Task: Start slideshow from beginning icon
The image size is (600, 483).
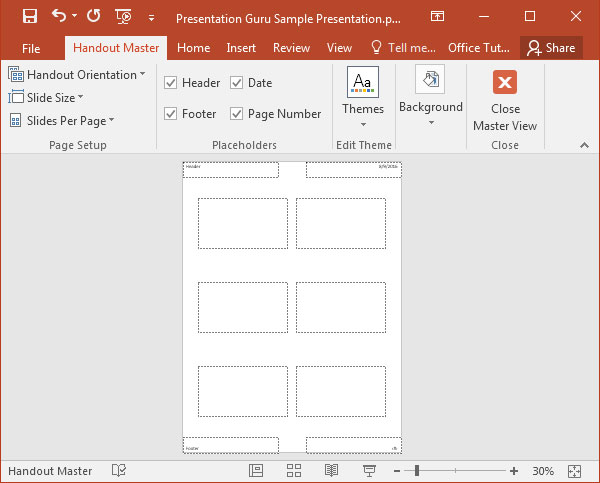Action: tap(123, 16)
